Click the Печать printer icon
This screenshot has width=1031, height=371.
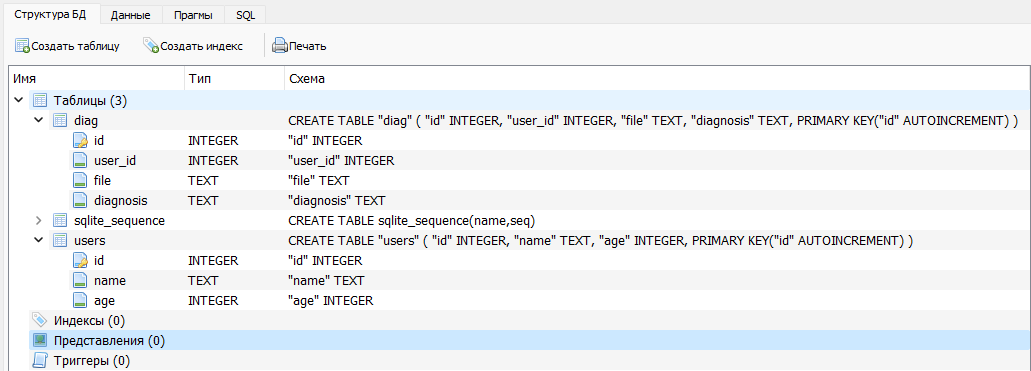pyautogui.click(x=280, y=46)
